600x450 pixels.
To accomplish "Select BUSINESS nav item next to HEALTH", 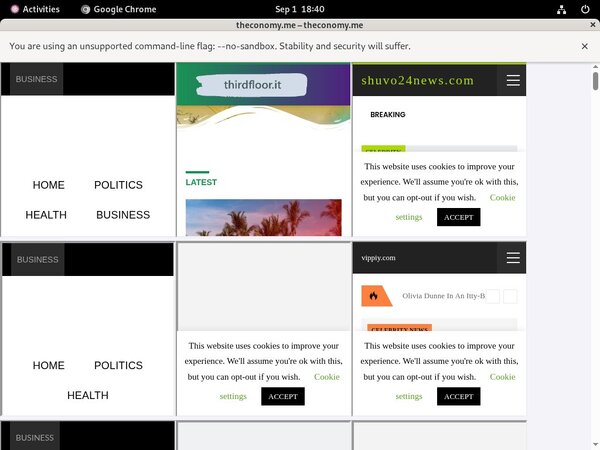I will click(x=123, y=215).
